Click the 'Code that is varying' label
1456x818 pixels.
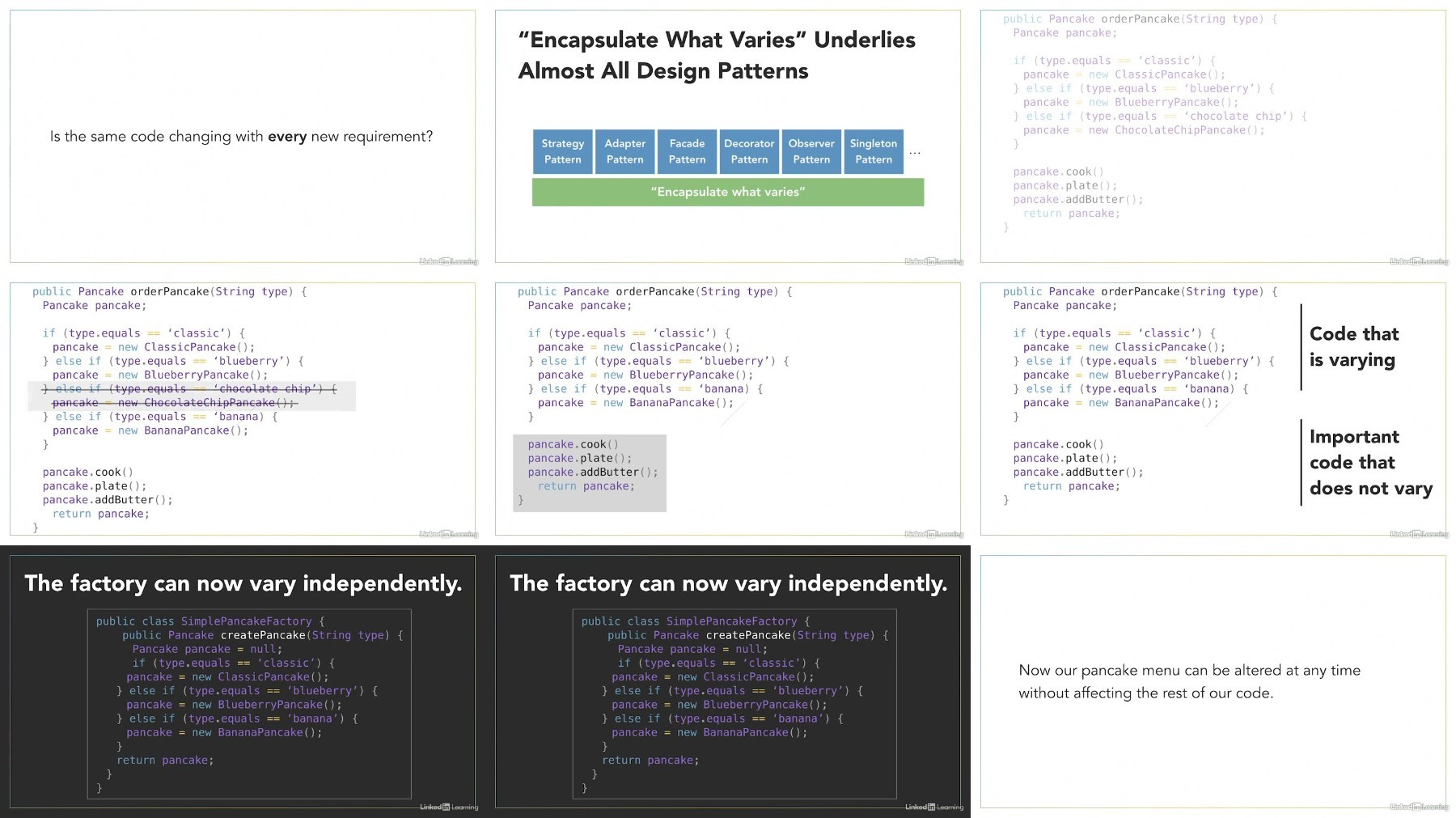1354,346
